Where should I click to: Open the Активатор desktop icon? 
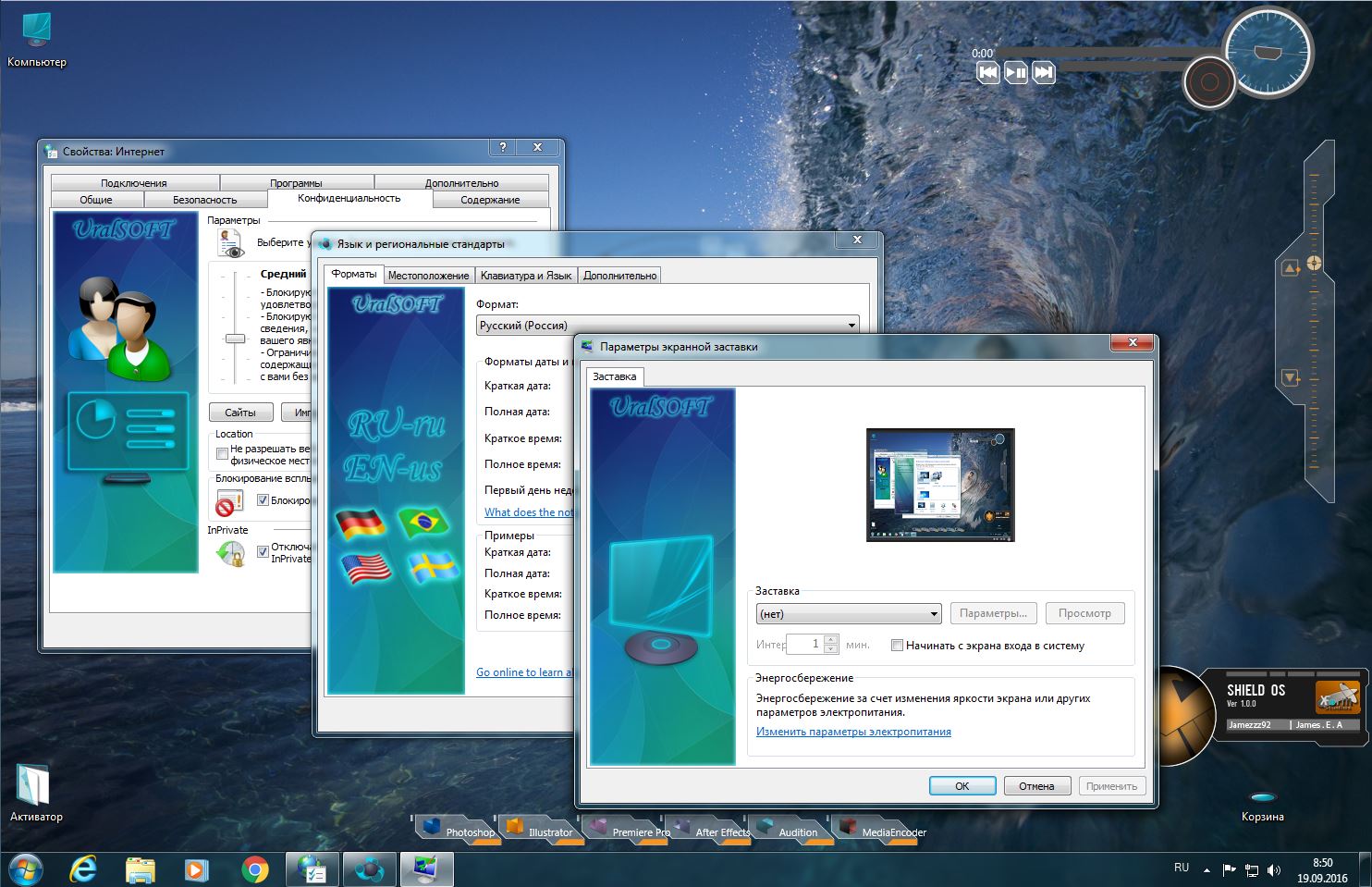pyautogui.click(x=34, y=785)
